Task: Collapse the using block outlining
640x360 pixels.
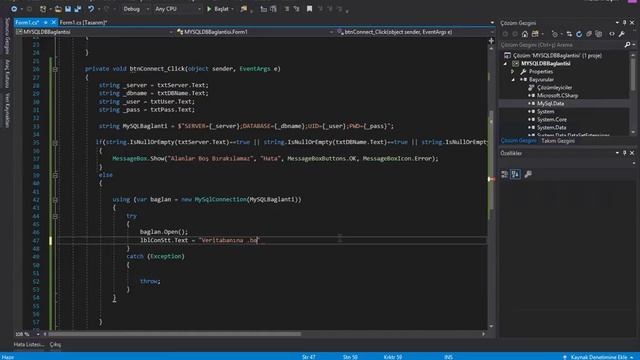Action: pos(55,200)
